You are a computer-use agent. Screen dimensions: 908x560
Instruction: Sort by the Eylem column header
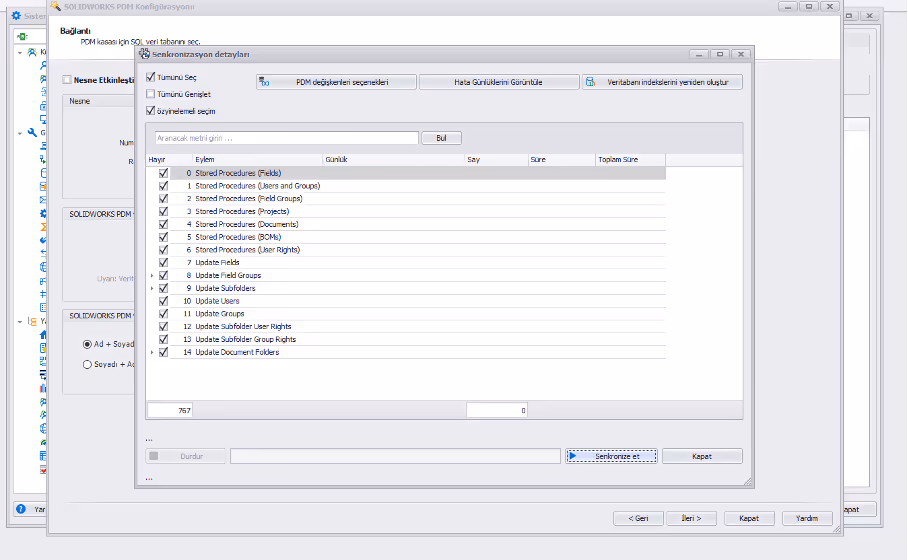(x=258, y=159)
